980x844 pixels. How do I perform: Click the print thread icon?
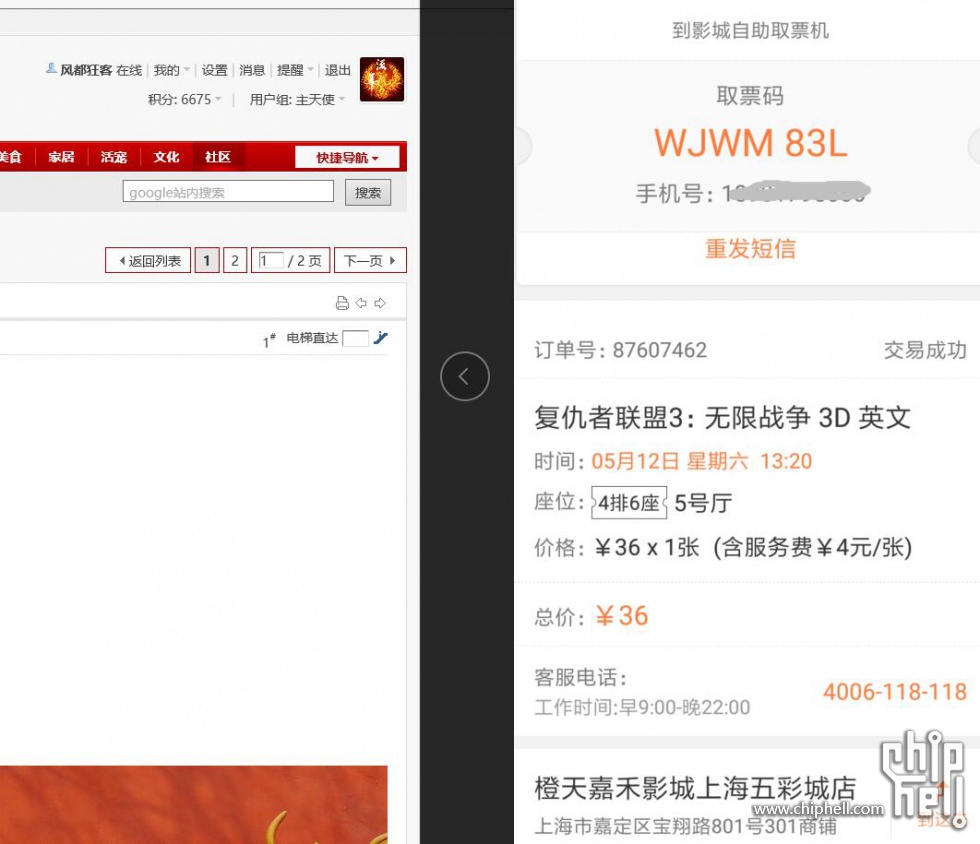(342, 303)
